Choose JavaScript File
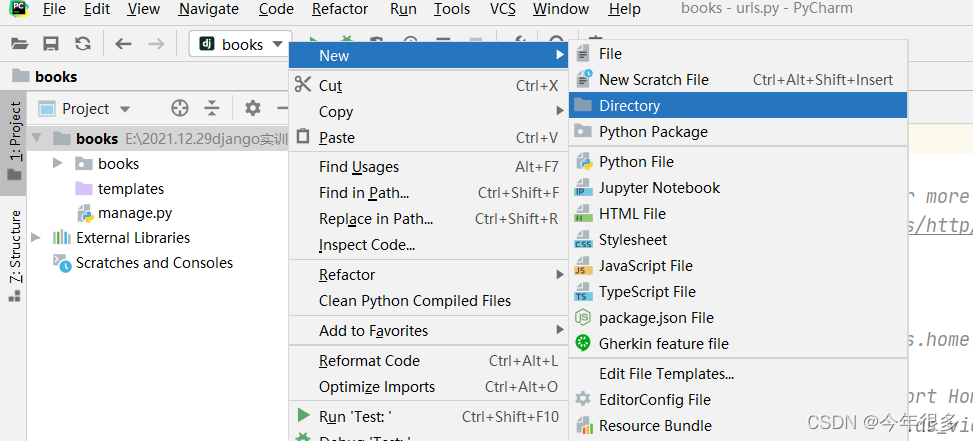This screenshot has height=441, width=973. click(x=738, y=266)
